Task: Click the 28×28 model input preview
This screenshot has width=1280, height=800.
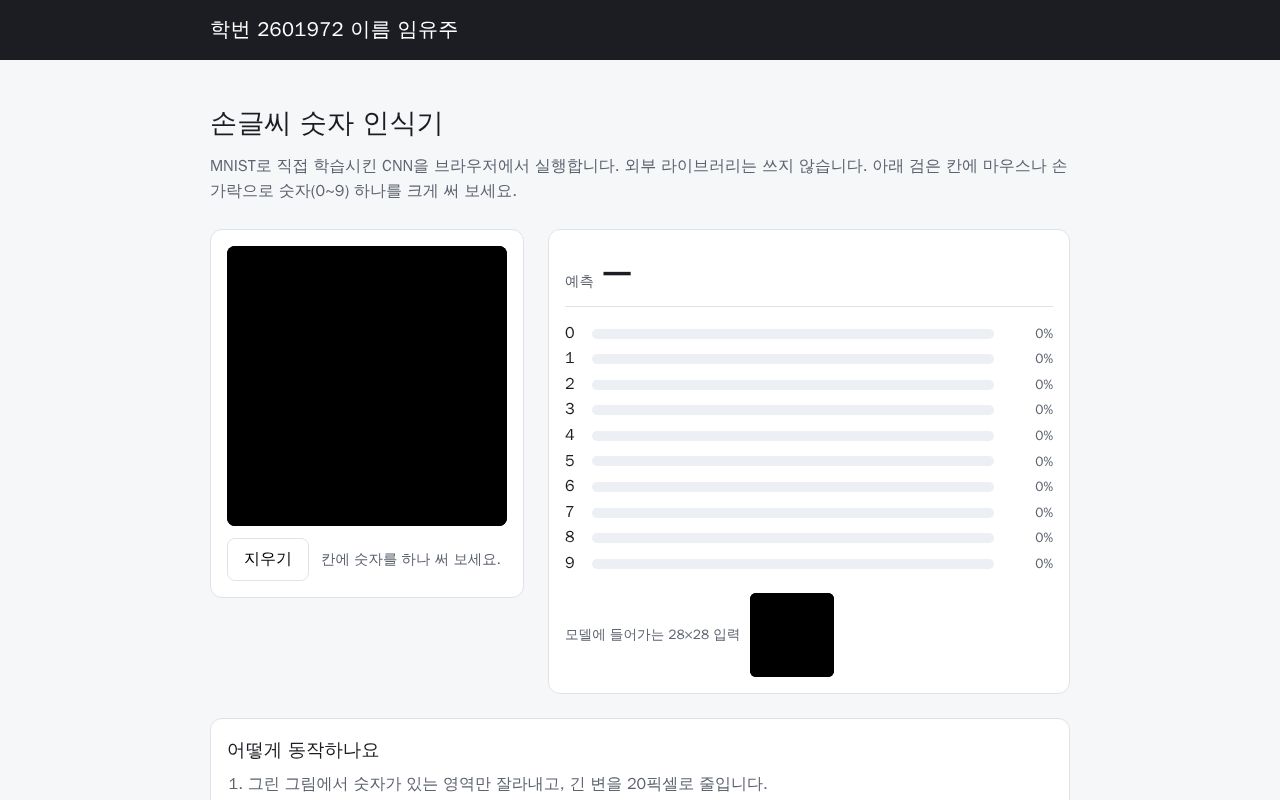Action: (792, 635)
